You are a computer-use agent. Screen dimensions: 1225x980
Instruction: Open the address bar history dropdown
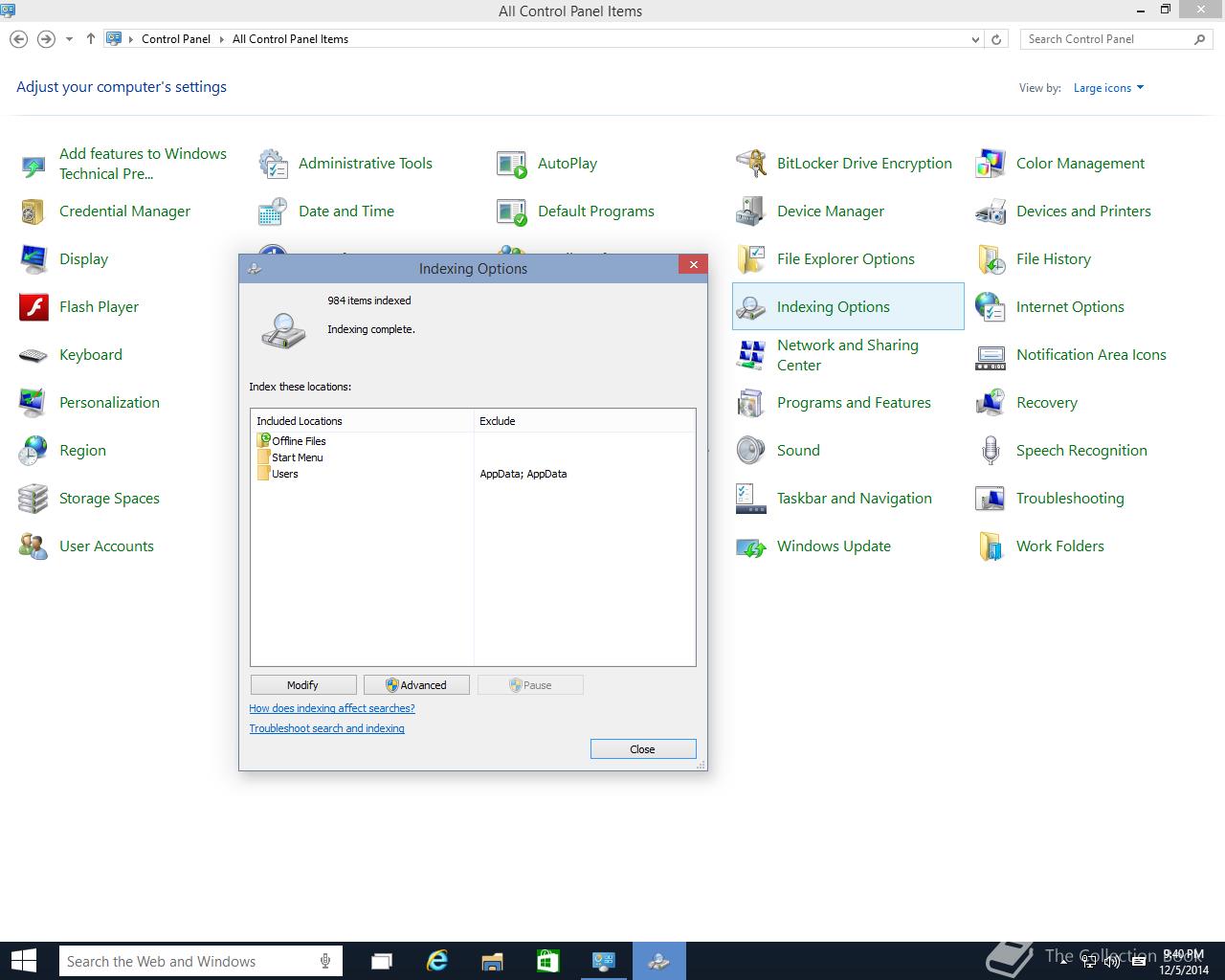point(975,39)
